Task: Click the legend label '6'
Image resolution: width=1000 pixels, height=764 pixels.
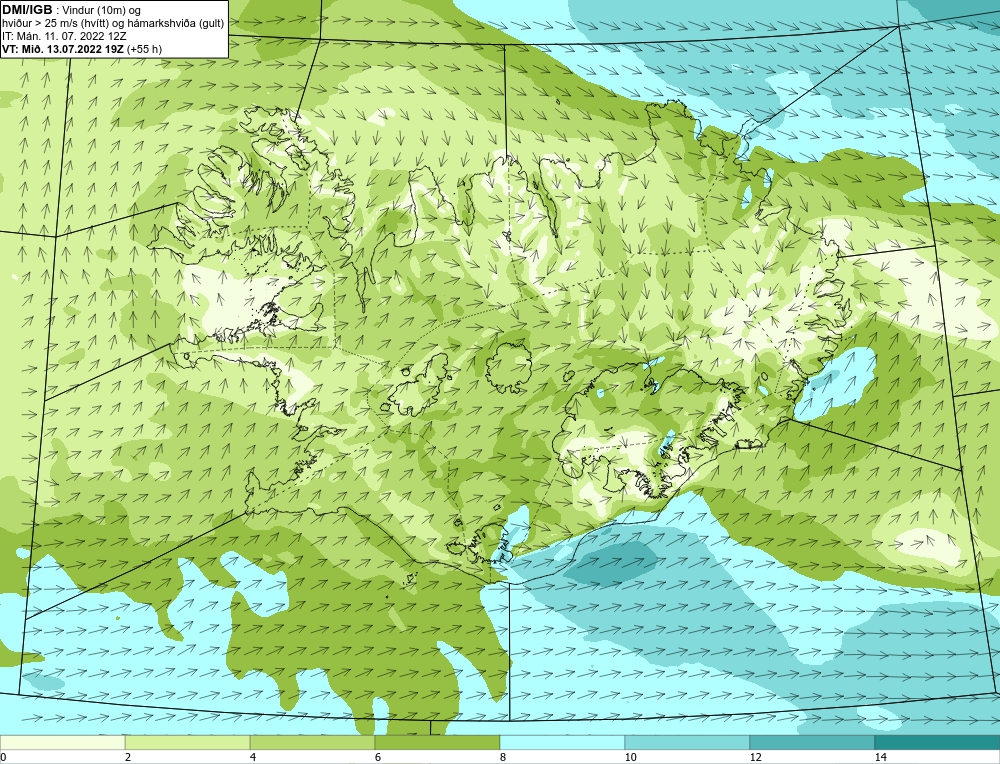Action: click(x=378, y=757)
